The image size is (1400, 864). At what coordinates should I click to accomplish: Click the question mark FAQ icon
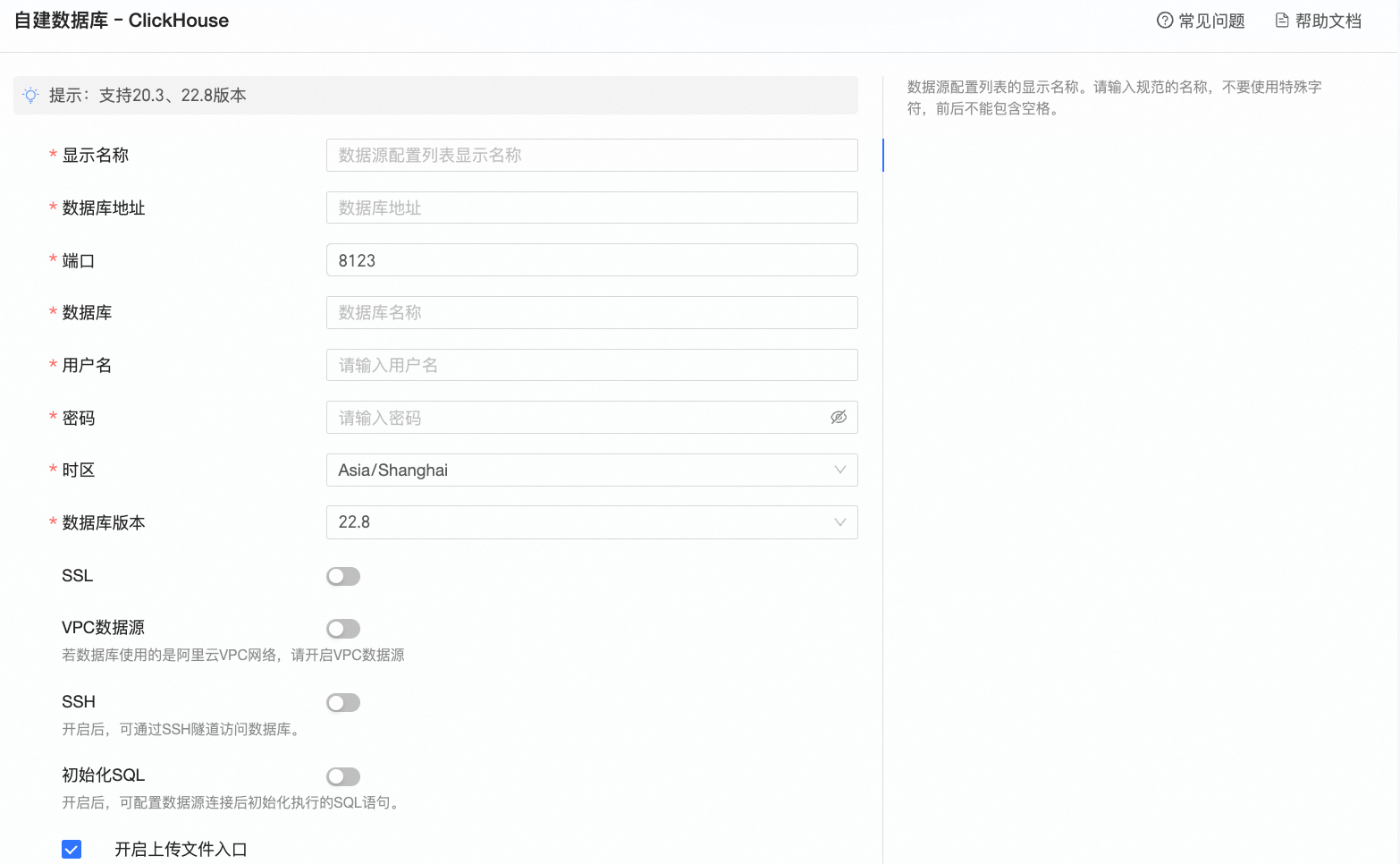(x=1165, y=21)
